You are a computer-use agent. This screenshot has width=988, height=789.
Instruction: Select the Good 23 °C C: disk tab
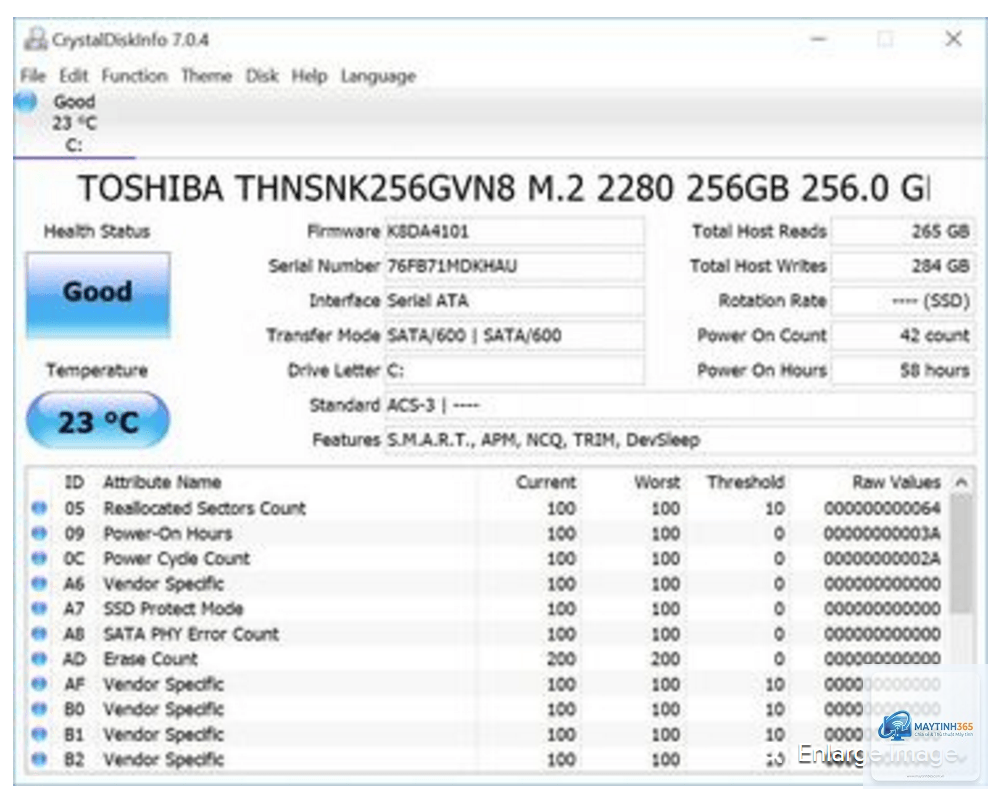point(74,124)
